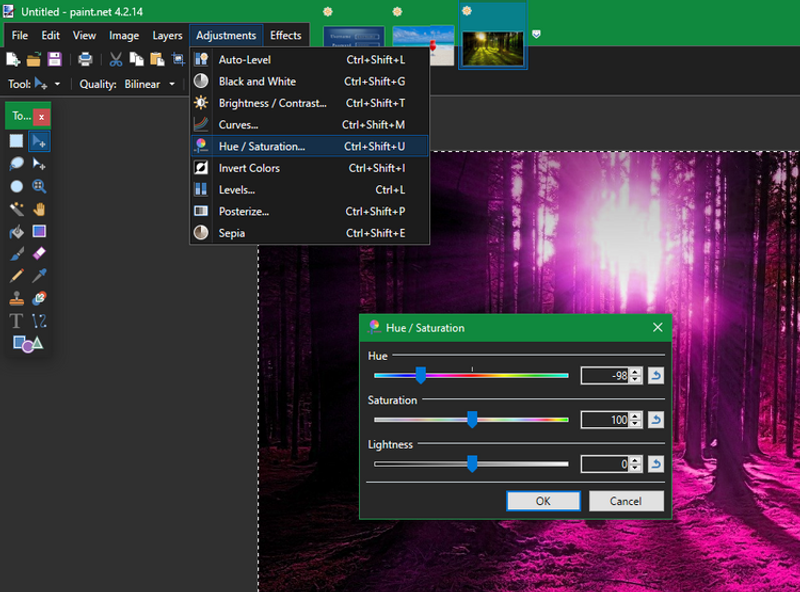This screenshot has height=592, width=800.
Task: Click the Save icon in toolbar
Action: 54,60
